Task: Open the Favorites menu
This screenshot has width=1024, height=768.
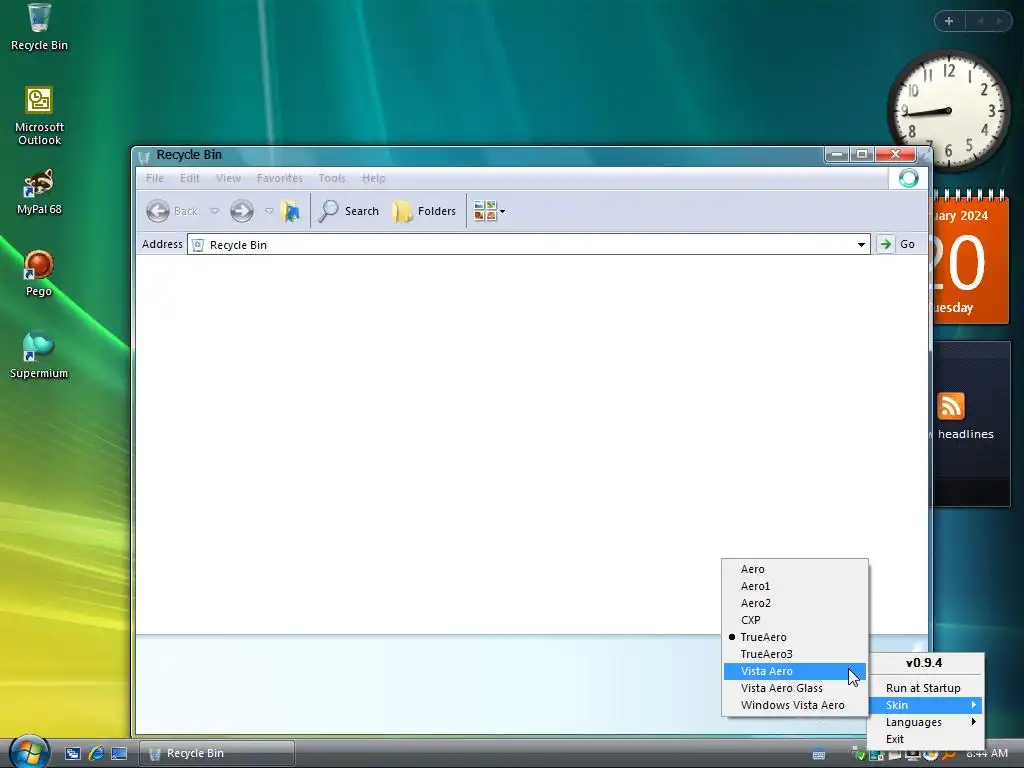Action: (x=280, y=178)
